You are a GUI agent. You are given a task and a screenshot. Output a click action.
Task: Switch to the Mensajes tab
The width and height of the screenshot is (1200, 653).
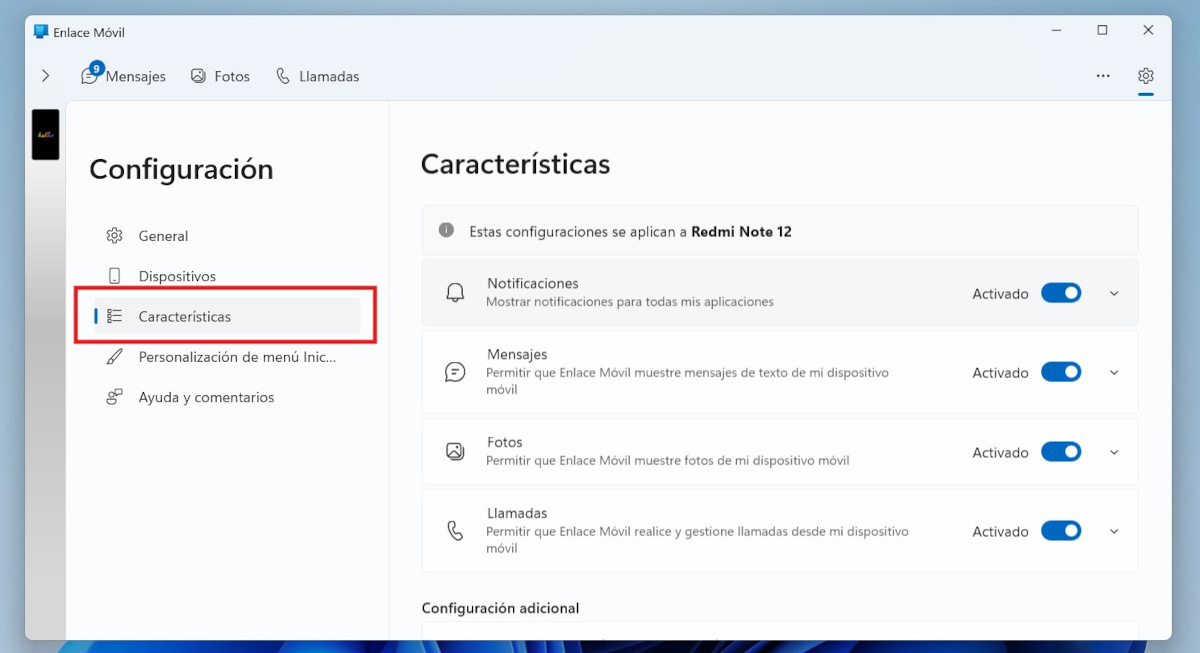(x=124, y=76)
